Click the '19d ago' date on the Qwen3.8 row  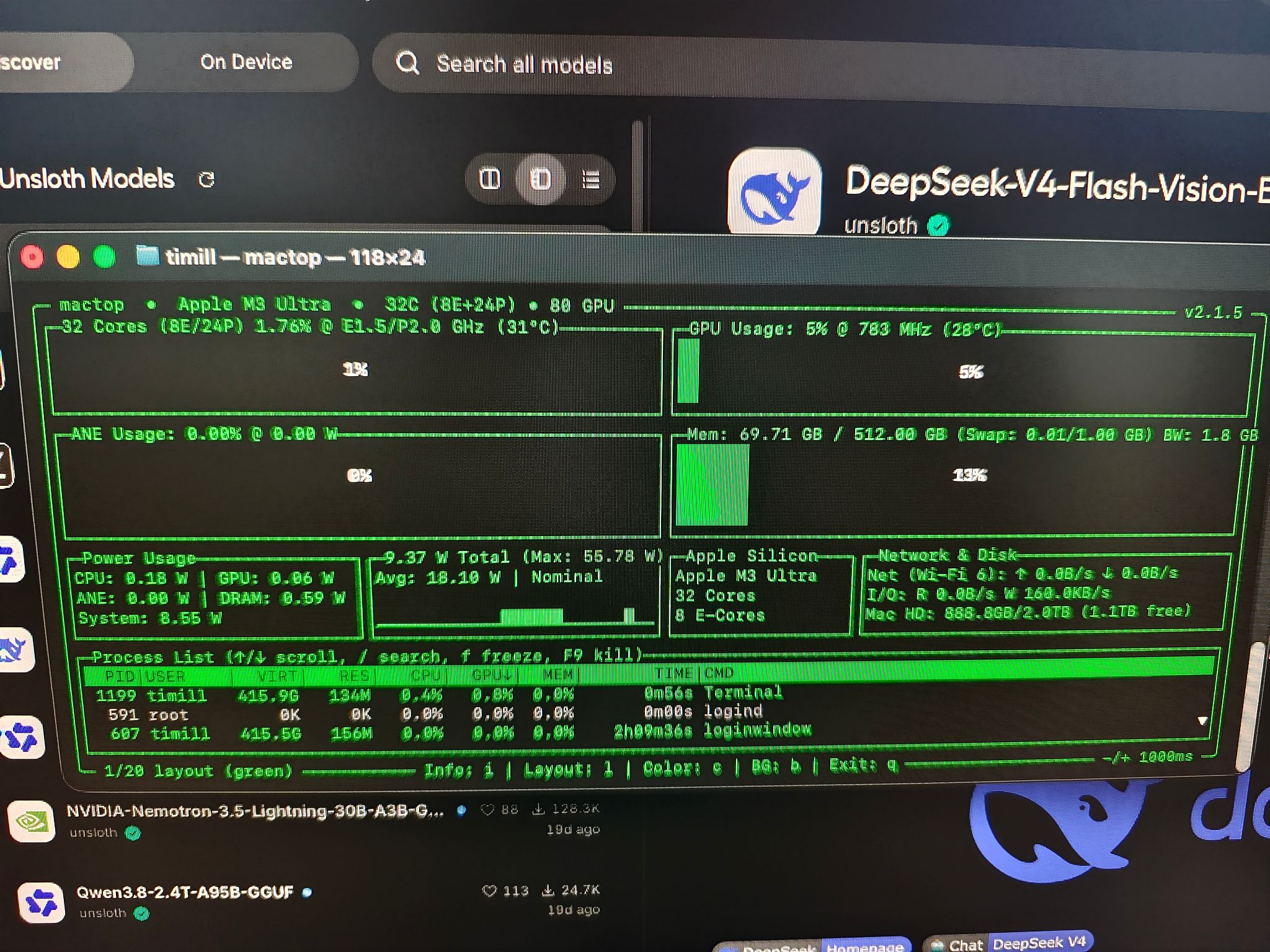tap(574, 910)
